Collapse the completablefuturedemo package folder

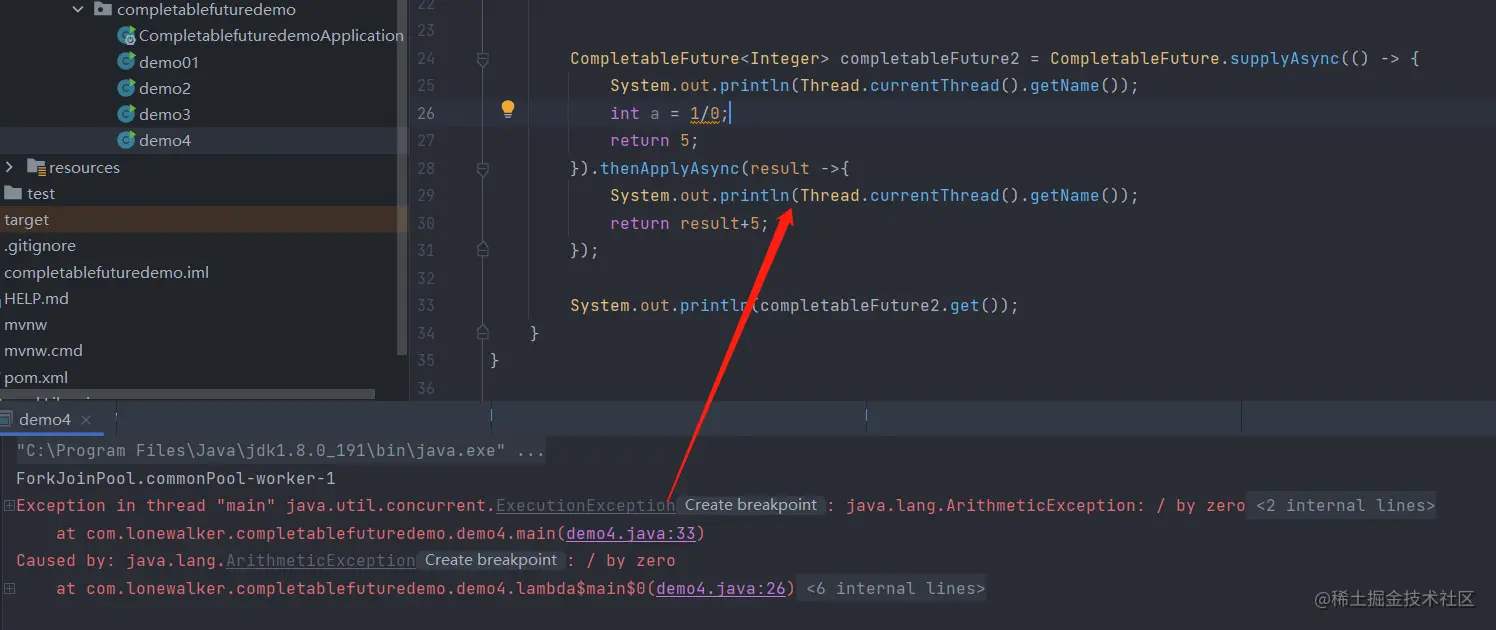point(78,9)
